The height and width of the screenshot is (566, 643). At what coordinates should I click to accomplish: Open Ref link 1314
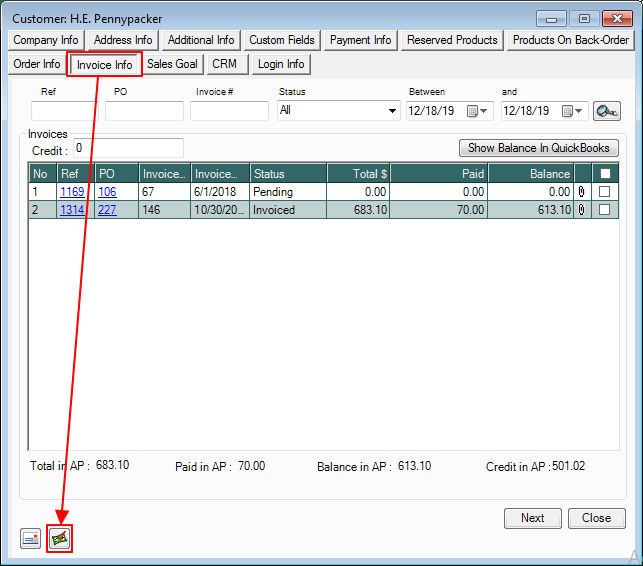(72, 210)
